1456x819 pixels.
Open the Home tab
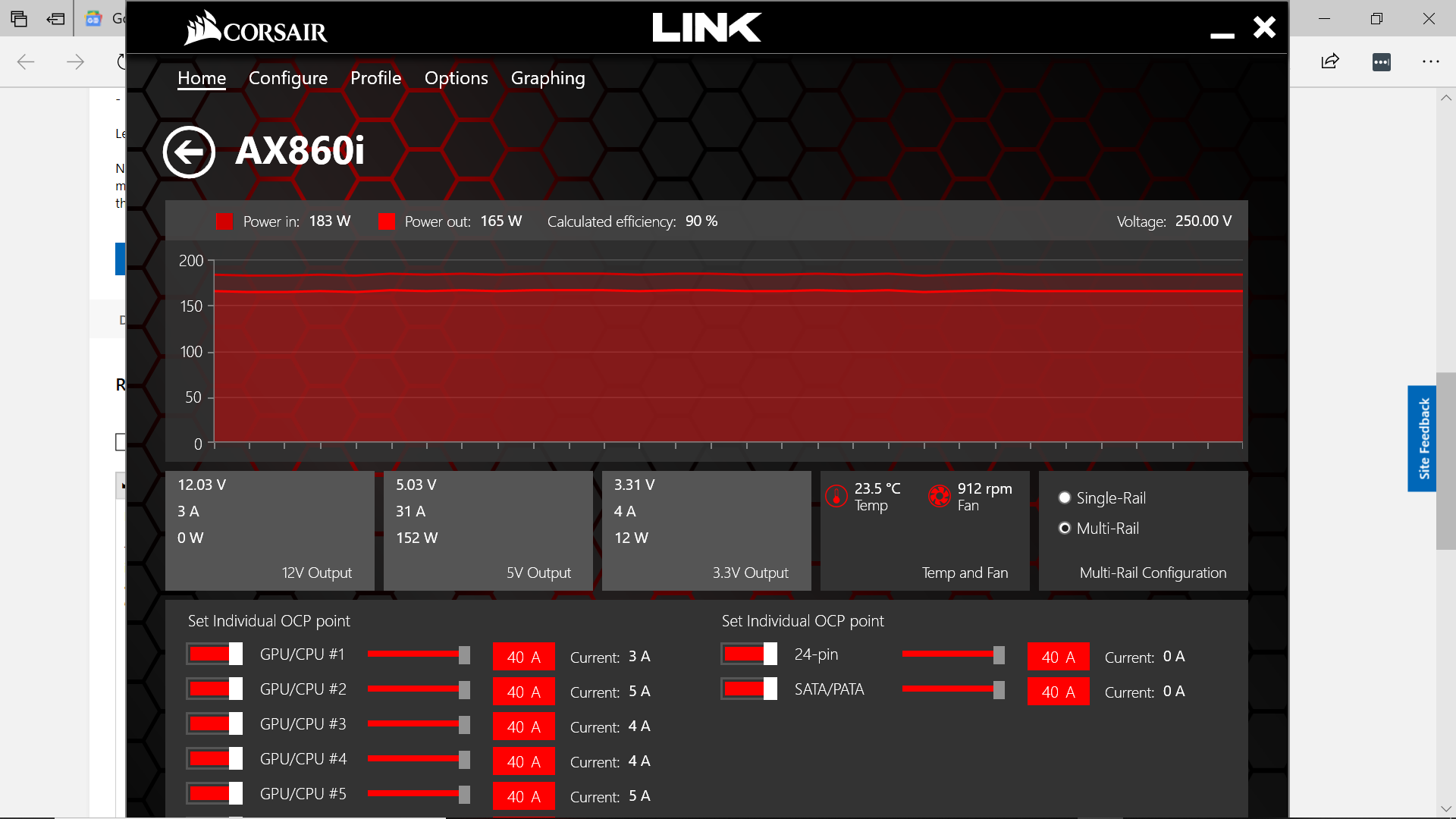pyautogui.click(x=202, y=78)
